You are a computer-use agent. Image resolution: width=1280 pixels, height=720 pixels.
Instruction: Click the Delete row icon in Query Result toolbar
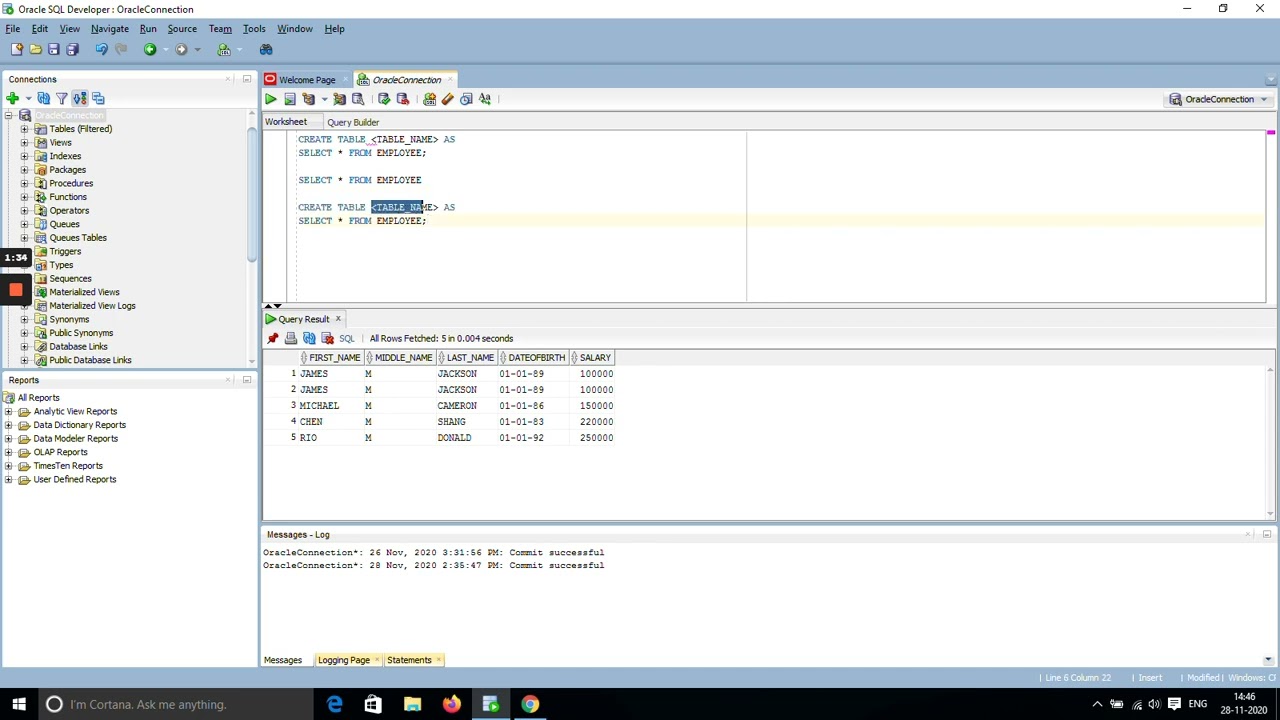[x=327, y=339]
